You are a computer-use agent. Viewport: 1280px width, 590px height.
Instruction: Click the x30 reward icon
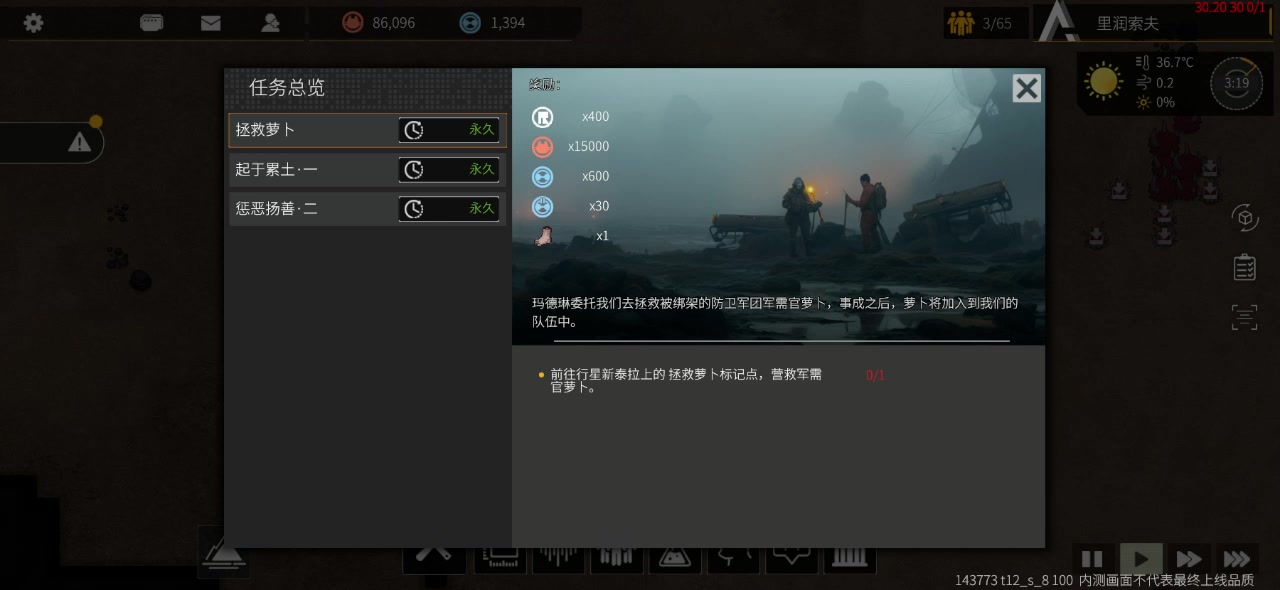coord(542,207)
